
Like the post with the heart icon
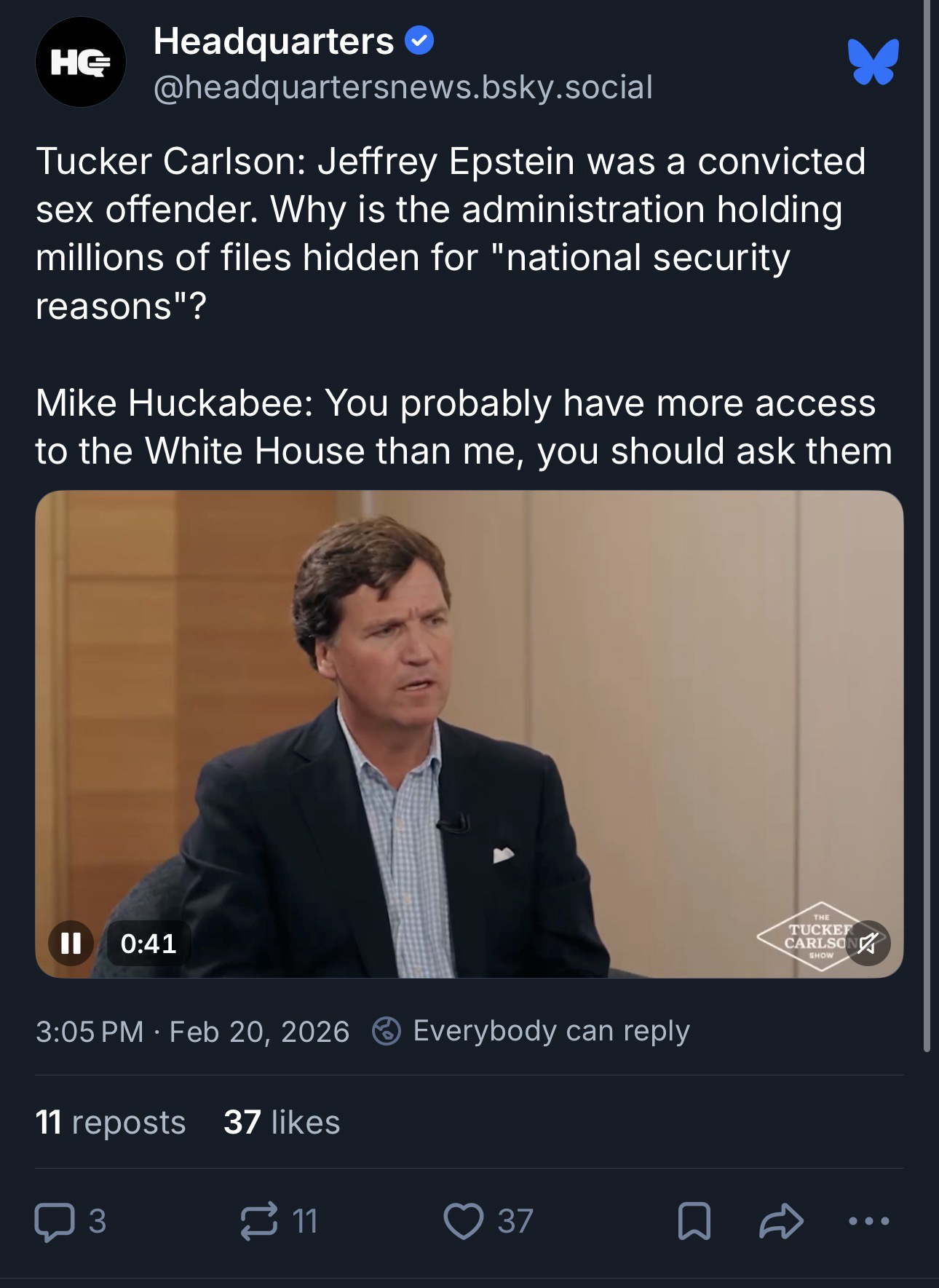click(463, 1221)
